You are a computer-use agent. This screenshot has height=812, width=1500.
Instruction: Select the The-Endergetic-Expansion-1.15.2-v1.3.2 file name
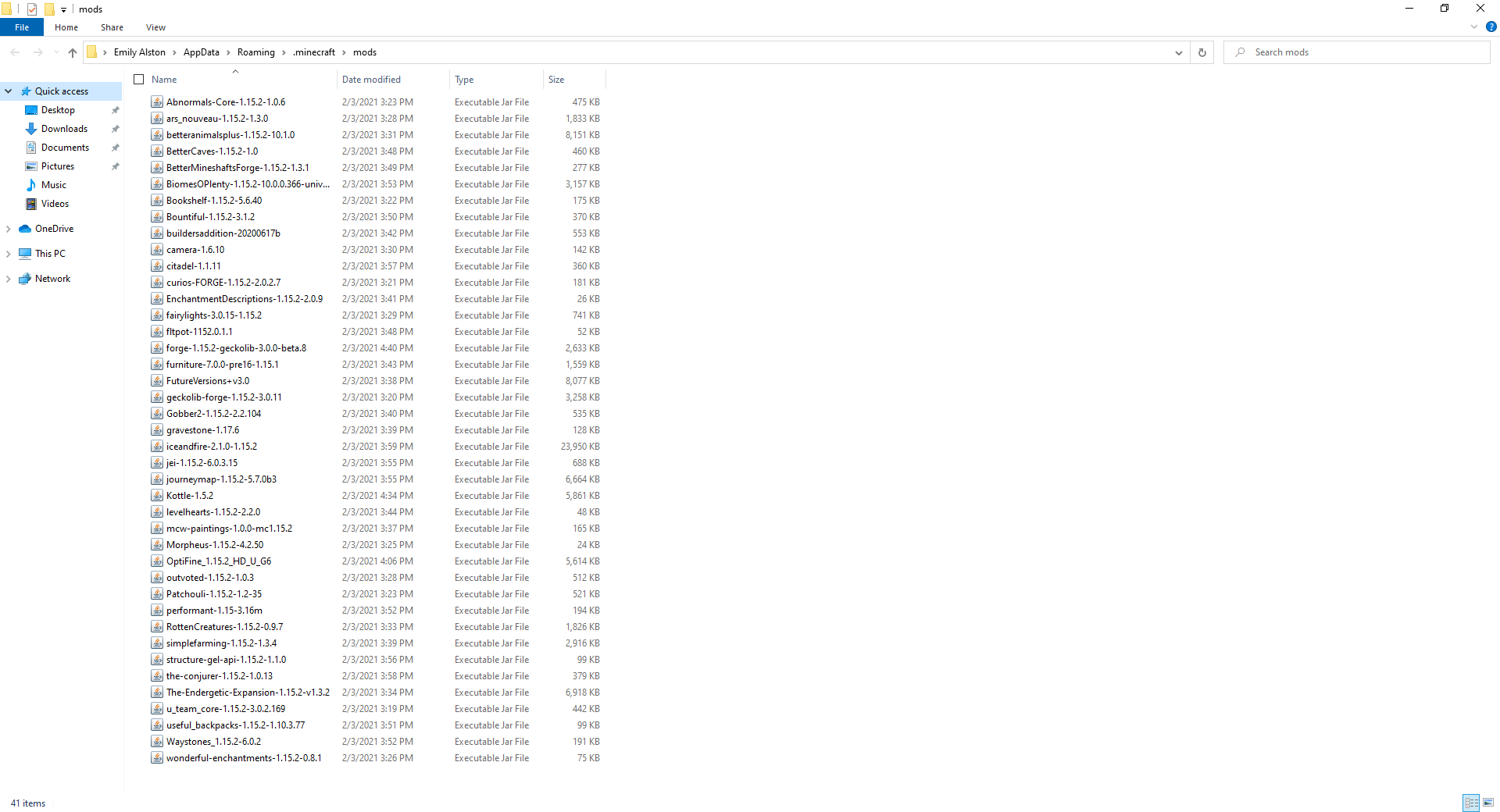pyautogui.click(x=248, y=693)
